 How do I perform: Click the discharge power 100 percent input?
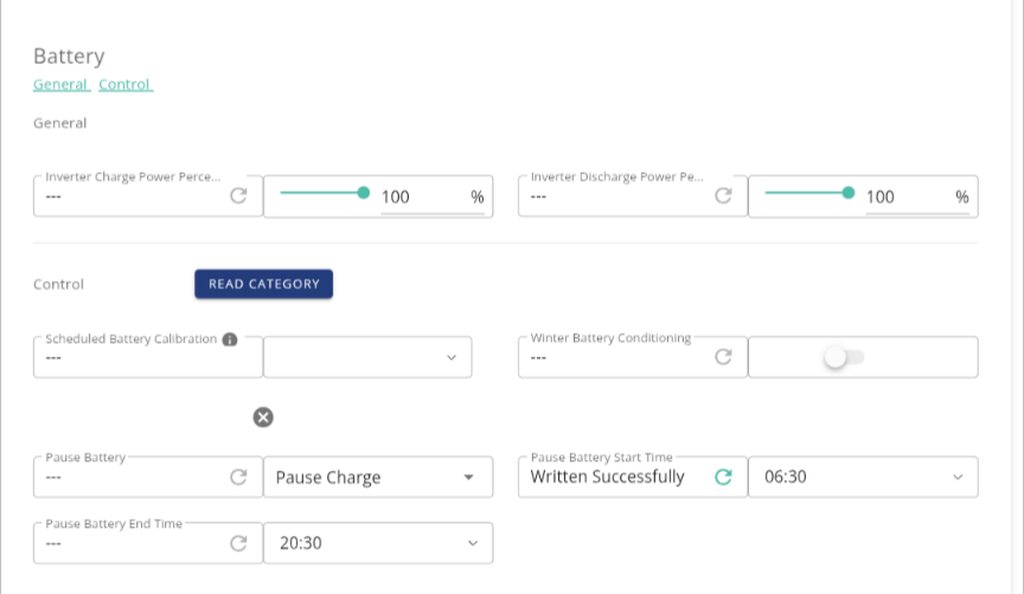point(905,197)
